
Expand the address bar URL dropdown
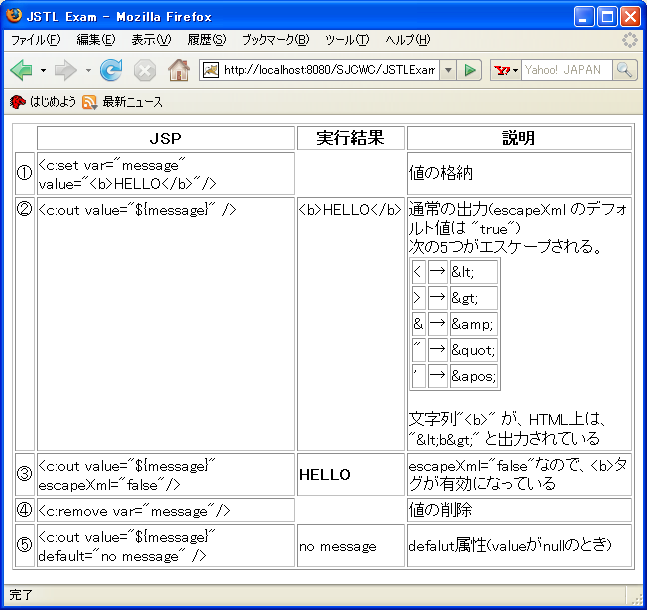[x=448, y=70]
